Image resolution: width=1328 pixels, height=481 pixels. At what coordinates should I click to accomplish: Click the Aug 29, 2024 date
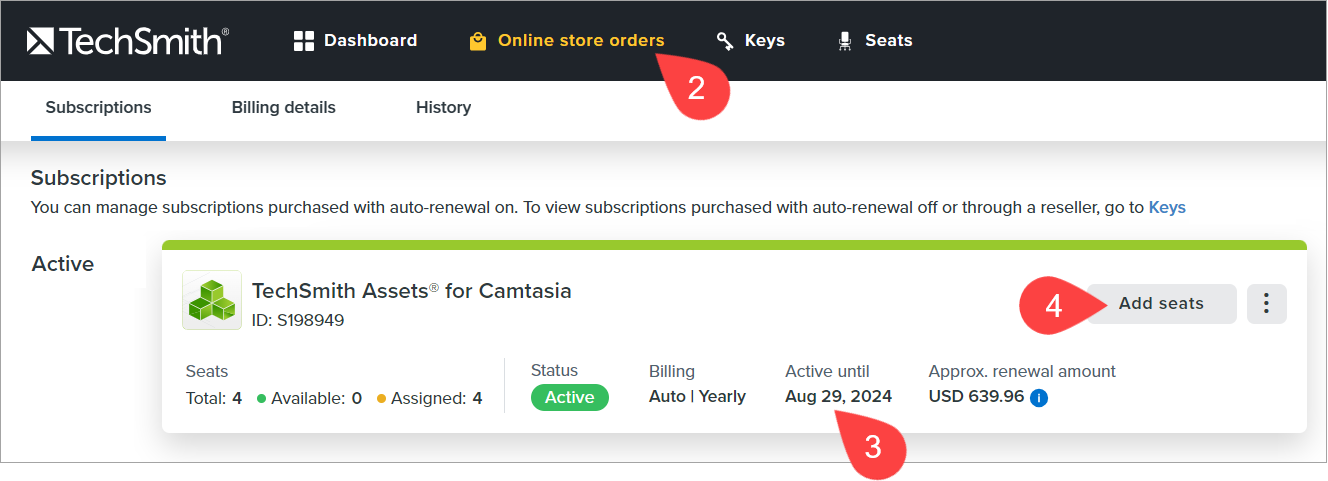coord(838,397)
